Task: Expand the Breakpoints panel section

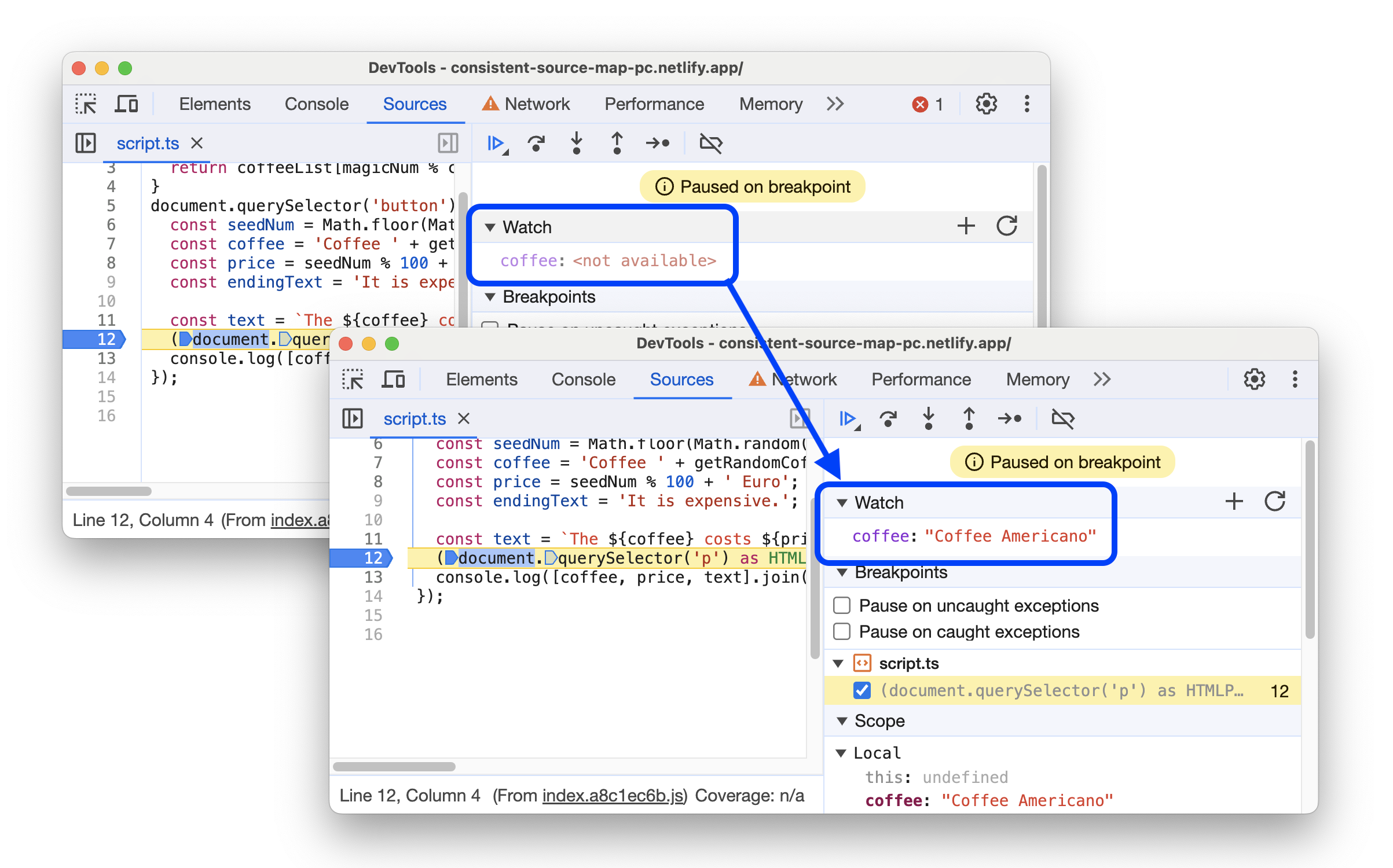Action: pos(839,572)
